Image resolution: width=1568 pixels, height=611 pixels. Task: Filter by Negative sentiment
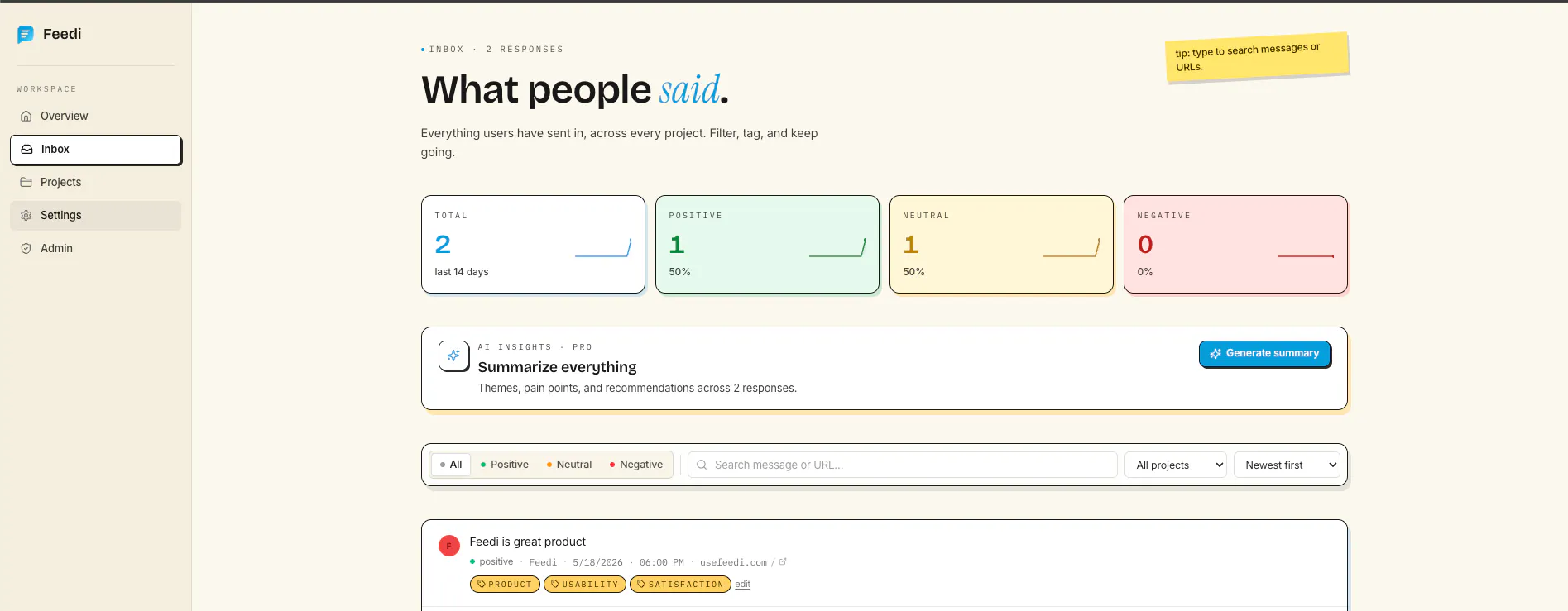[636, 465]
